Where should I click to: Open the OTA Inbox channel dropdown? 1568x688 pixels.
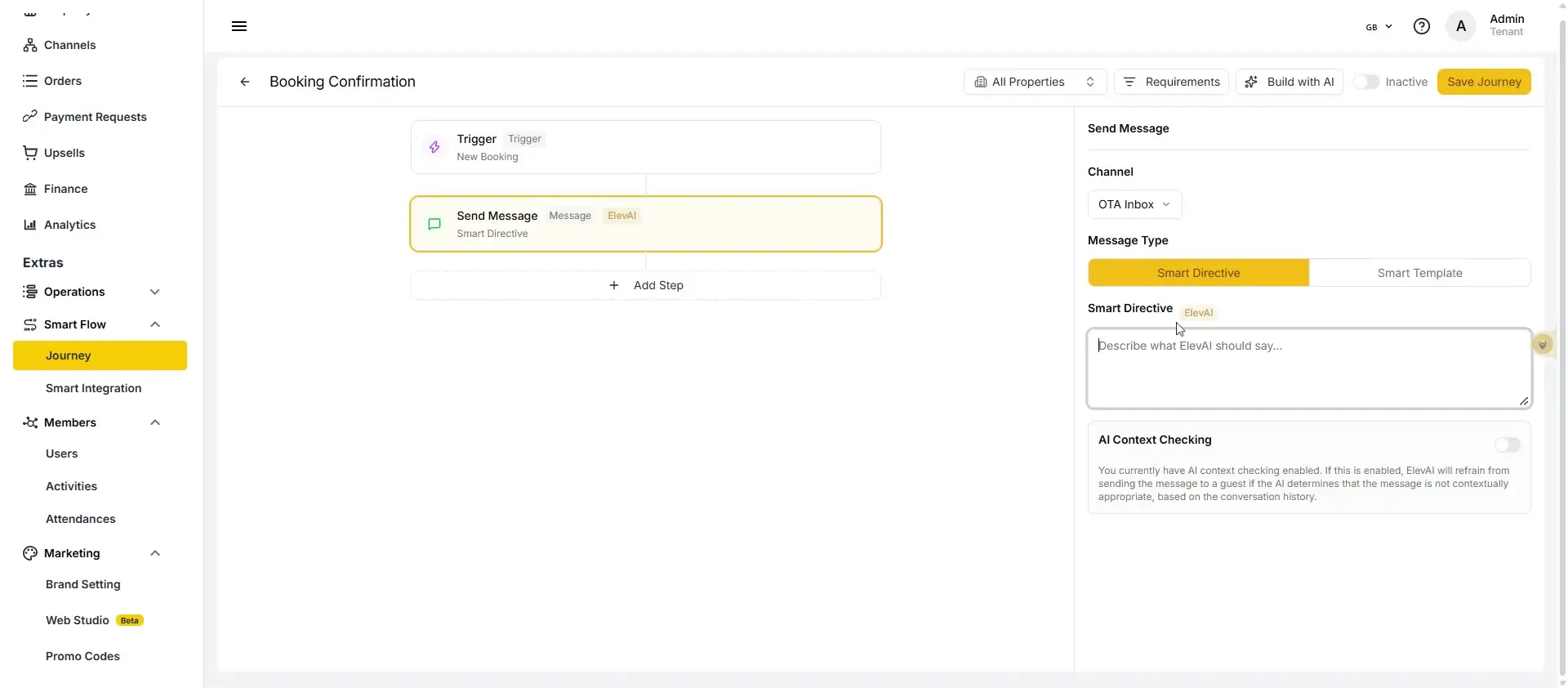click(1134, 204)
